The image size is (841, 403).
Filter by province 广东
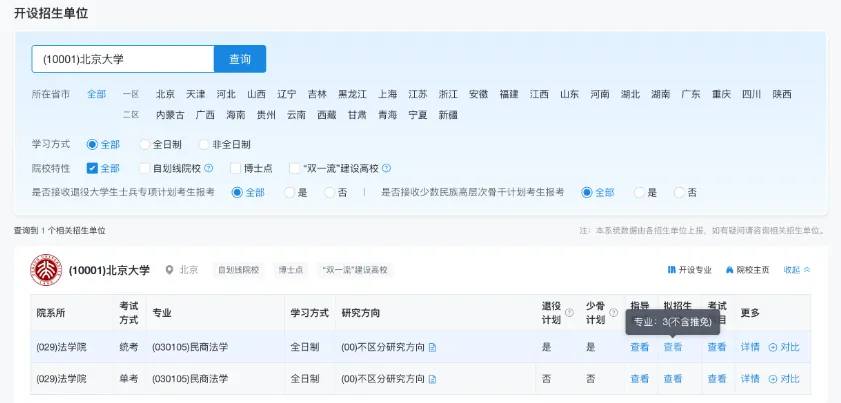[x=691, y=94]
